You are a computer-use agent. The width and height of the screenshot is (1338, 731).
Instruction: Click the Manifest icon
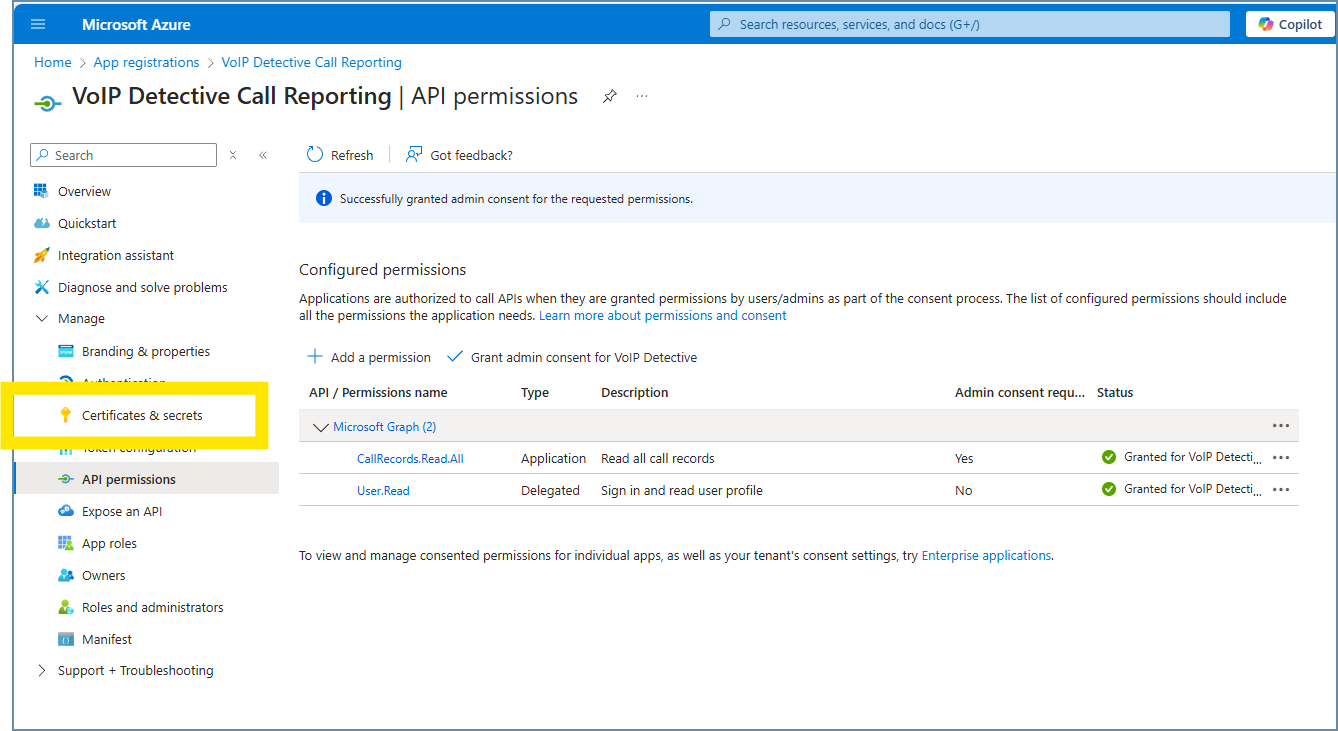point(66,639)
